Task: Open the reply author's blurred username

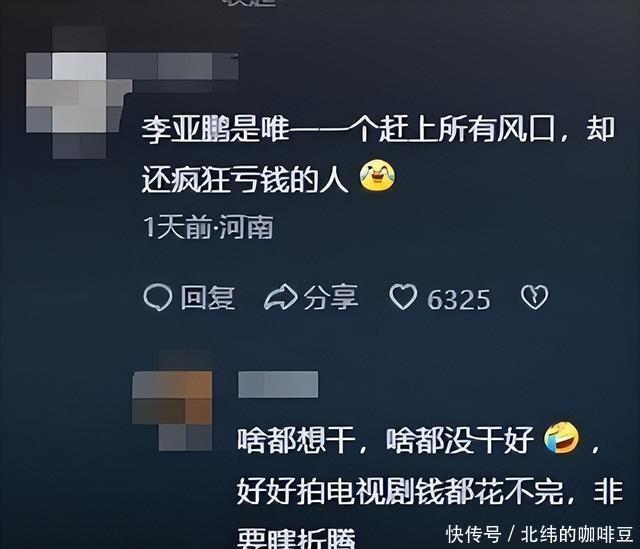Action: pyautogui.click(x=278, y=384)
